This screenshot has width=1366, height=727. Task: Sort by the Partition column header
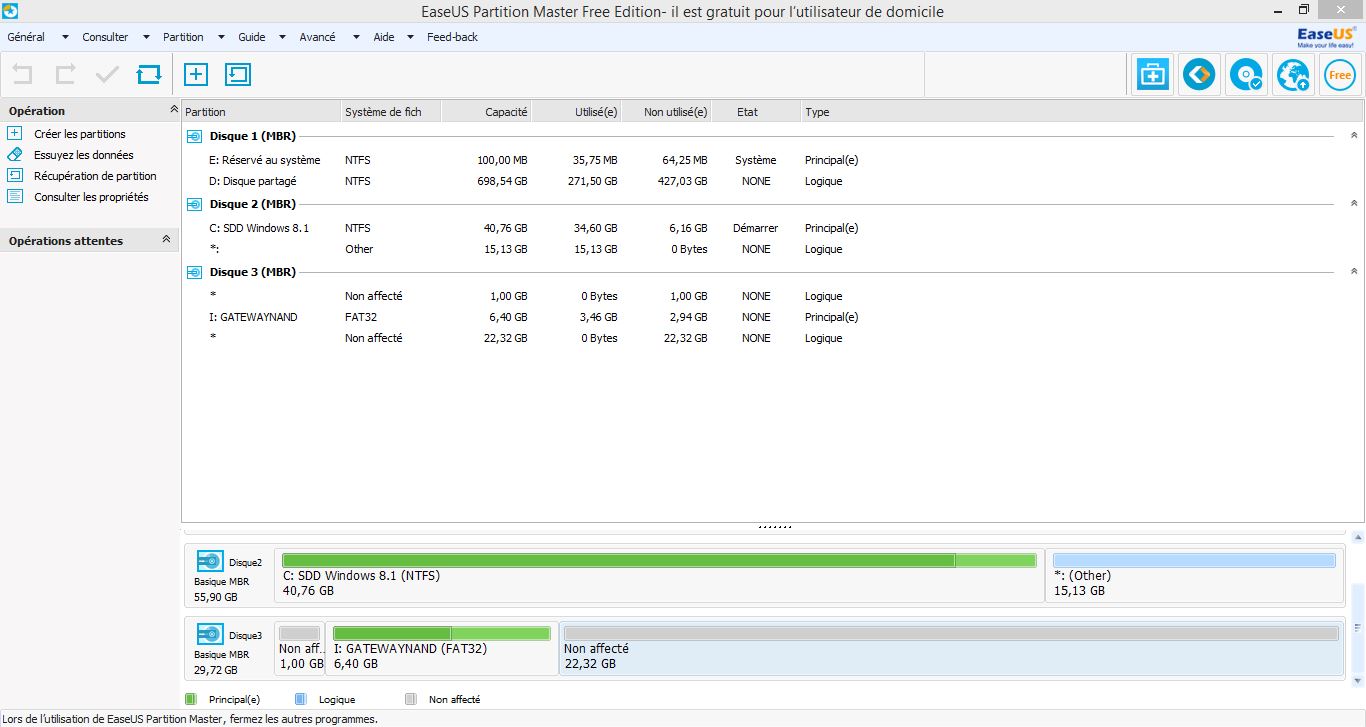pyautogui.click(x=261, y=112)
